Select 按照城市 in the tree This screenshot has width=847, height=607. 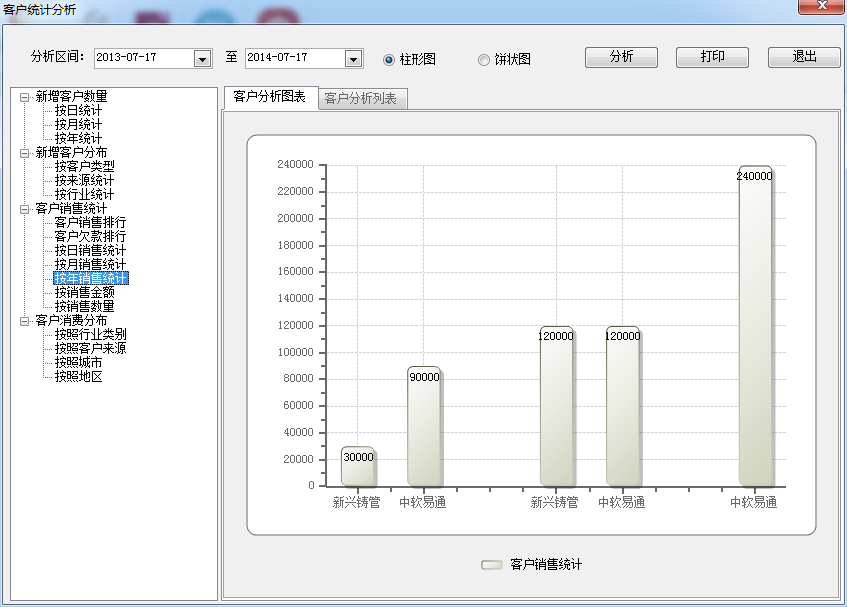tap(78, 362)
